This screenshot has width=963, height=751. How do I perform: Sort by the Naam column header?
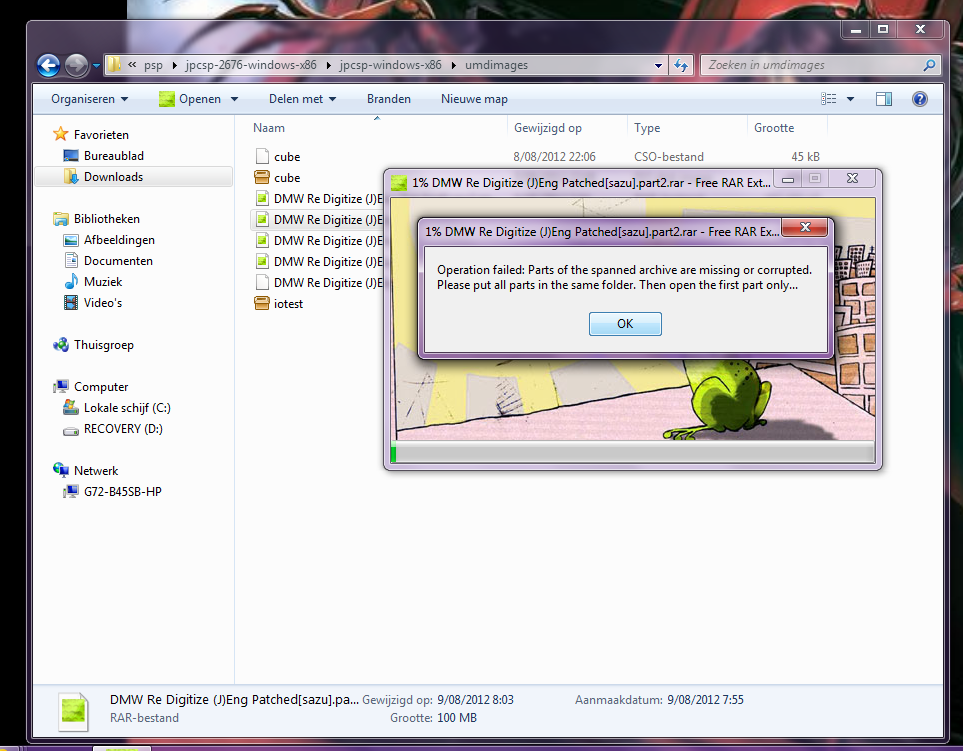269,128
